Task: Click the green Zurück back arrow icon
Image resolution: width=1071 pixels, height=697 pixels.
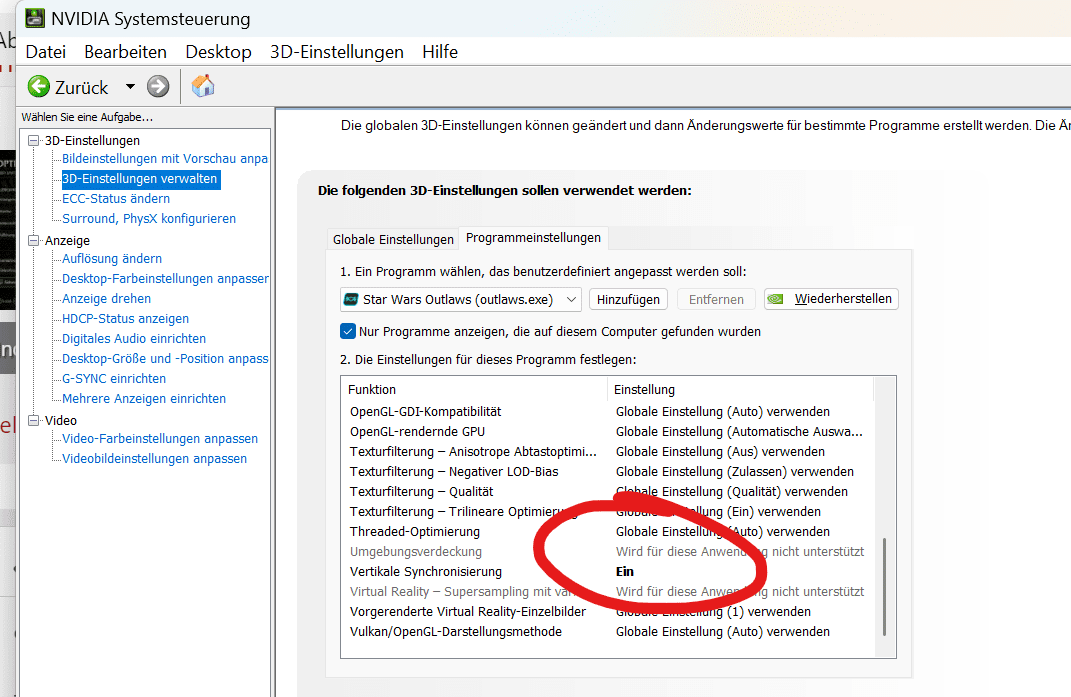Action: click(x=39, y=87)
